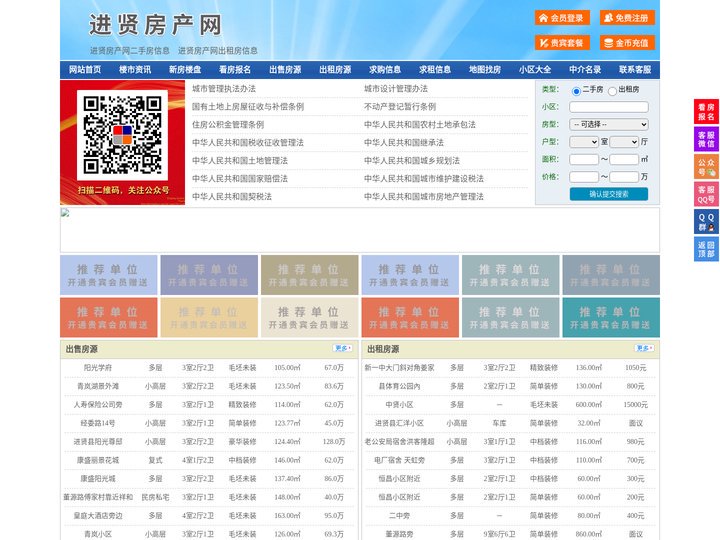720x540 pixels.
Task: Open the 中华人民共和国继承法 link
Action: click(x=404, y=142)
